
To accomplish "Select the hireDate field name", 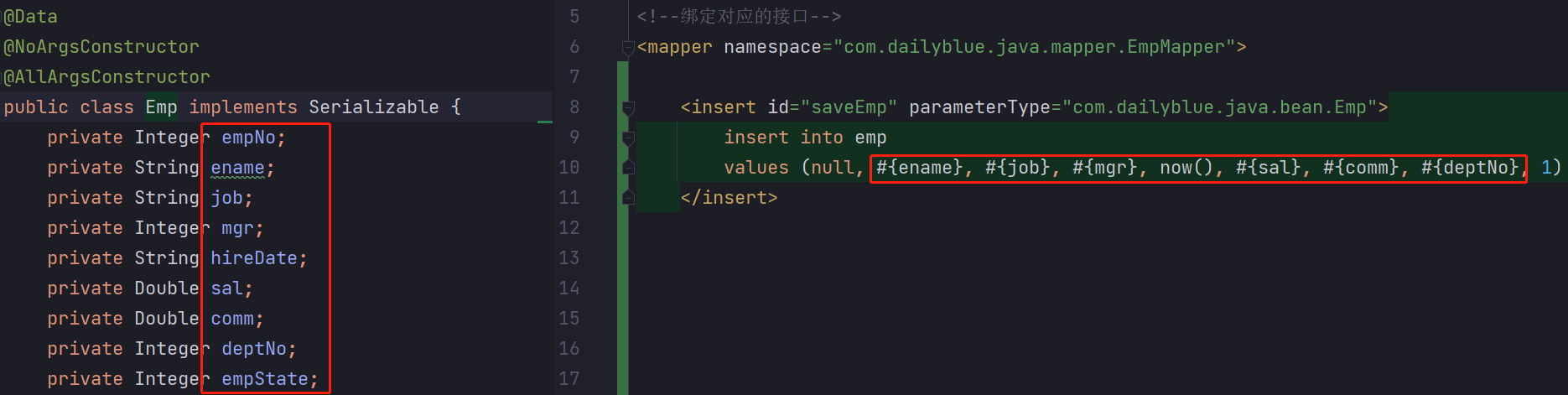I will click(254, 258).
